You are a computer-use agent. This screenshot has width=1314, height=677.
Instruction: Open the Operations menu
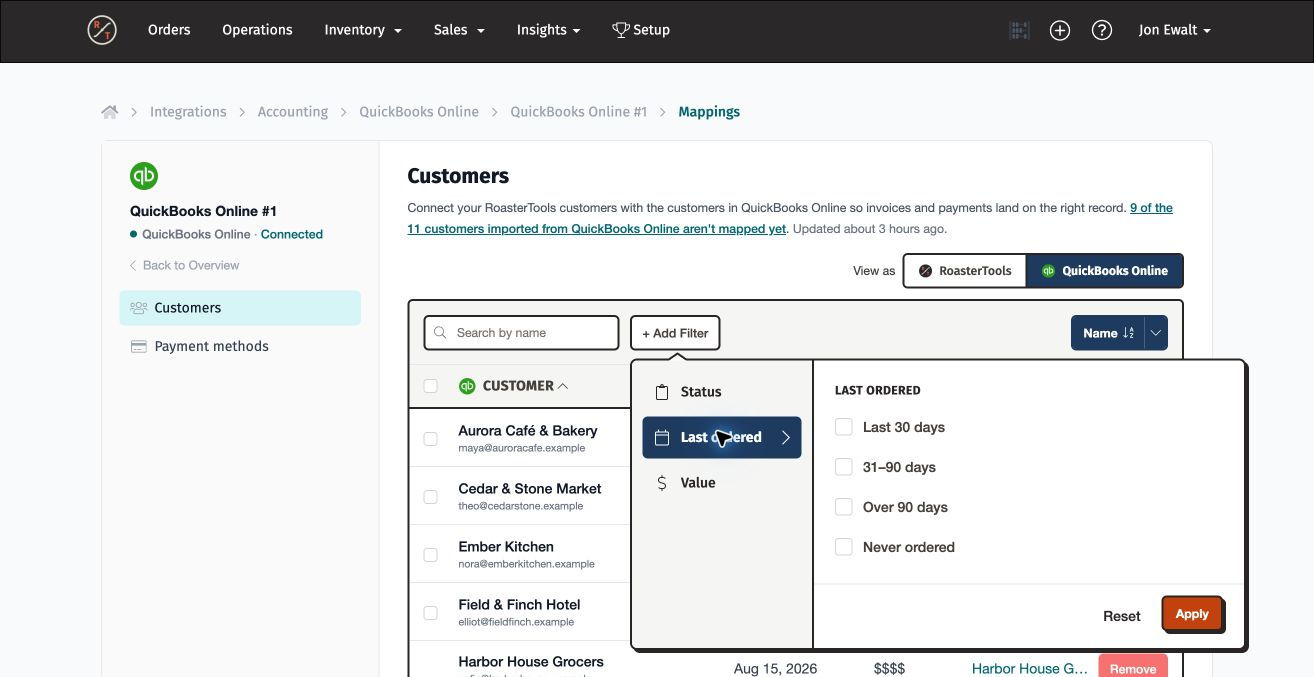click(257, 30)
